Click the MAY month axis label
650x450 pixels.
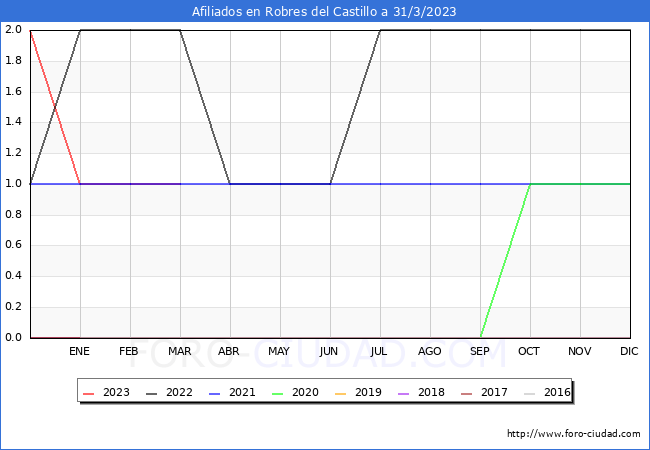click(279, 351)
